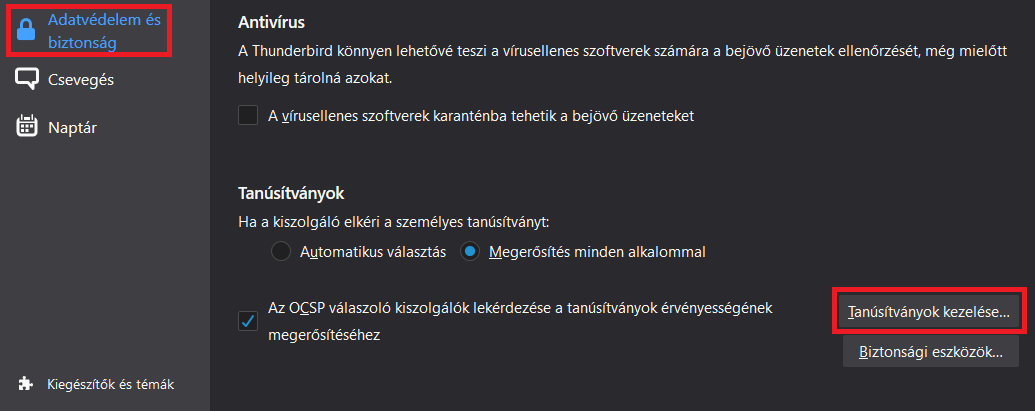Click the OCSP lekérdezése label text

coord(520,321)
